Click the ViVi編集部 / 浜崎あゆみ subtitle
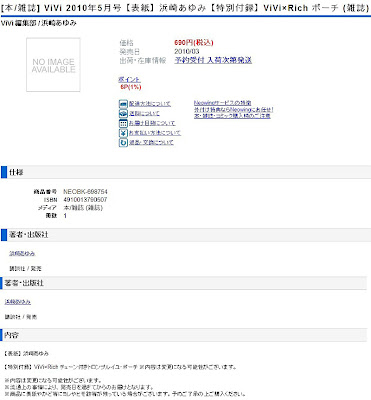371x400 pixels. pos(38,23)
